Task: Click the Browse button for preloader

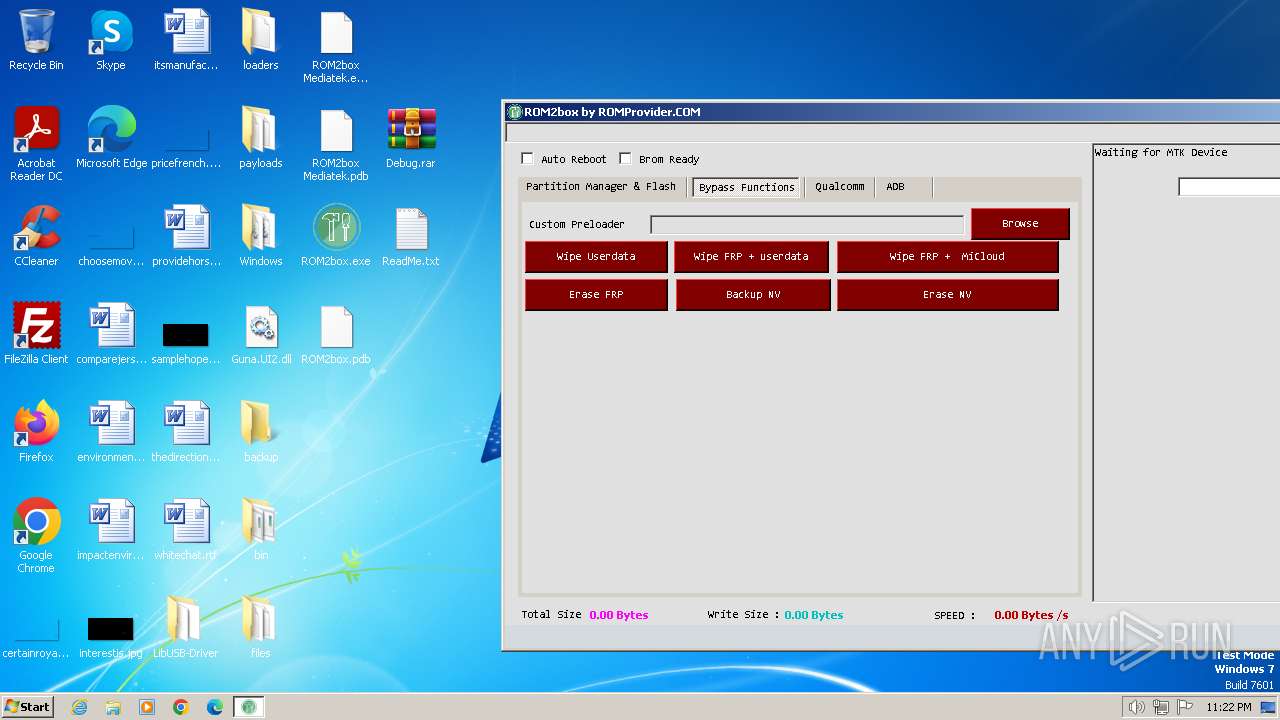Action: click(1020, 223)
